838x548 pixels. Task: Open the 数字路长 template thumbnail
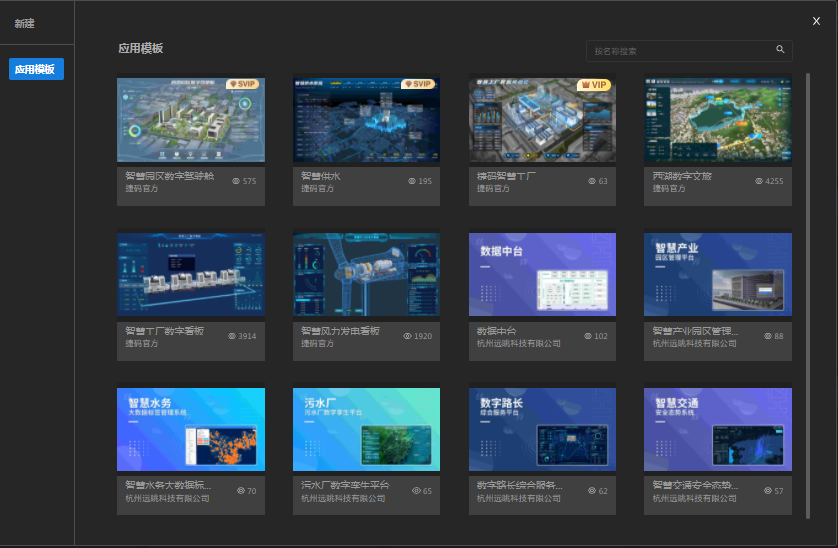542,430
